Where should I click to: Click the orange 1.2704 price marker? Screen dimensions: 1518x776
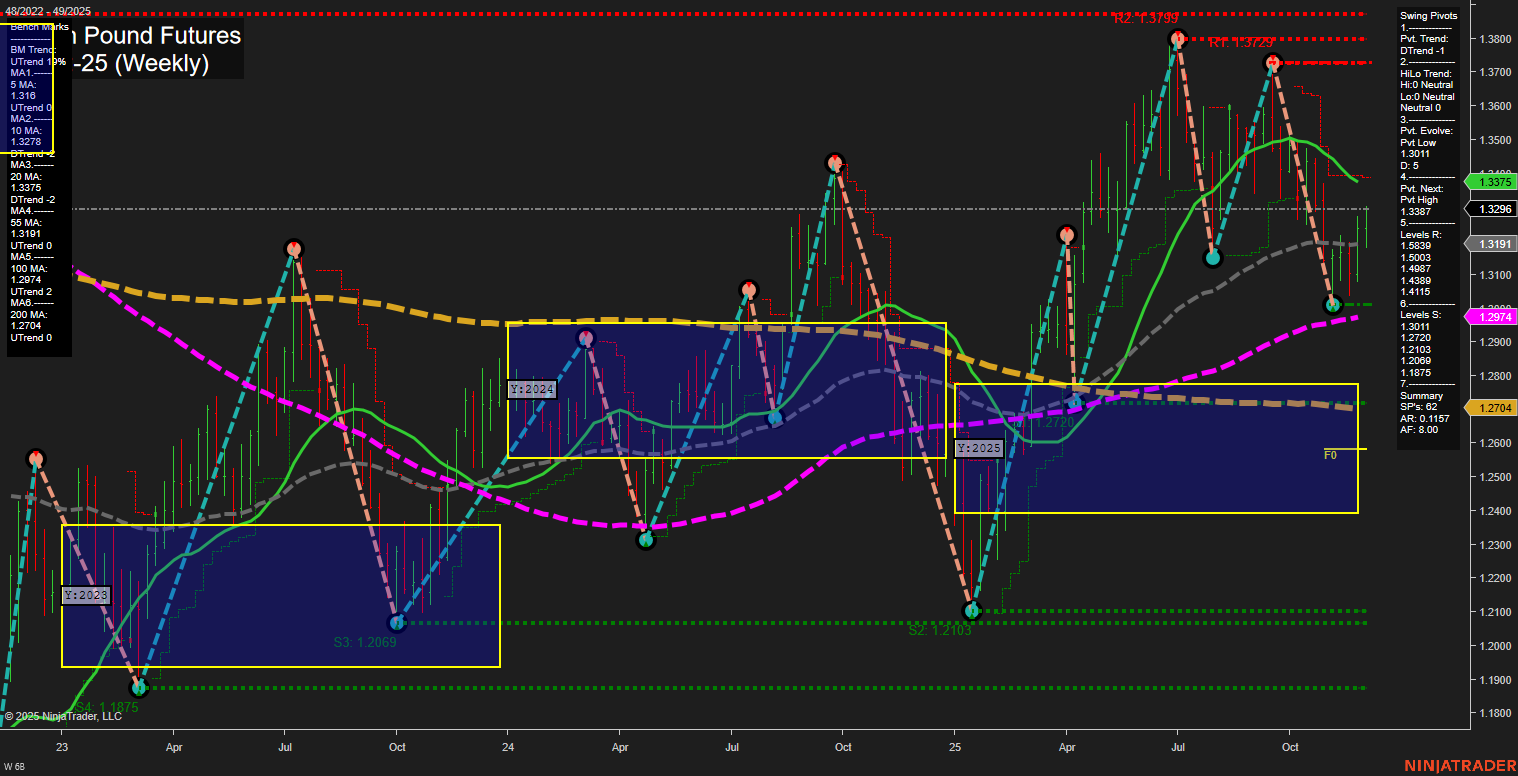[x=1493, y=408]
